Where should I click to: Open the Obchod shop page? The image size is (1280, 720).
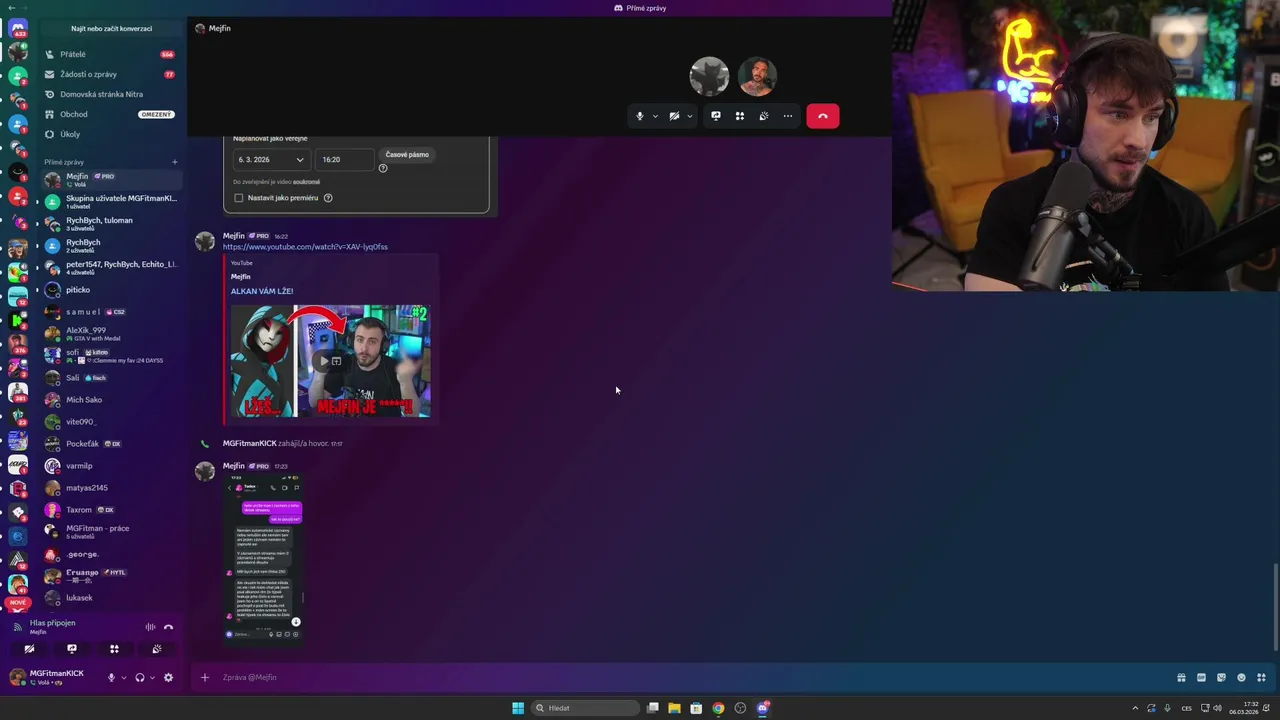[111, 114]
